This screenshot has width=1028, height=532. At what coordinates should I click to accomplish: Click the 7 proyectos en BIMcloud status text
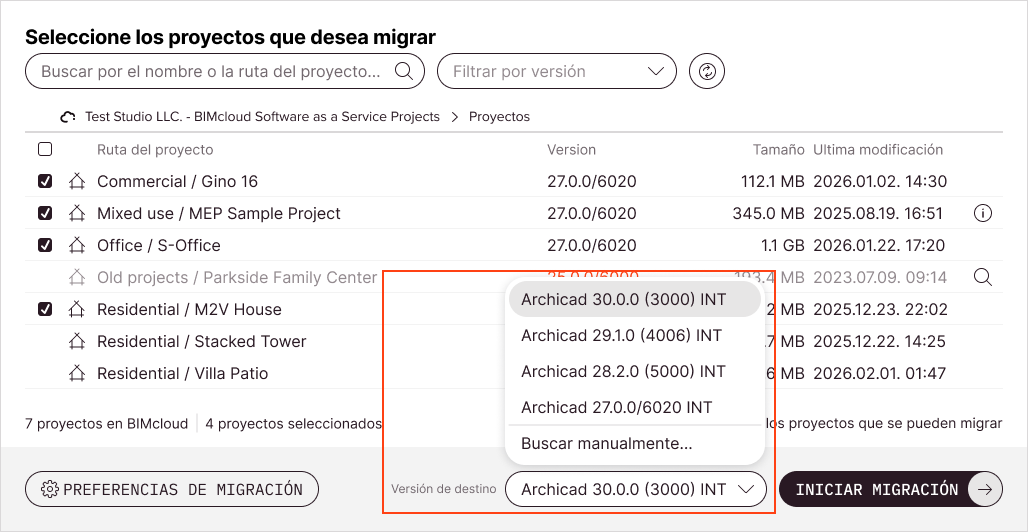click(106, 424)
